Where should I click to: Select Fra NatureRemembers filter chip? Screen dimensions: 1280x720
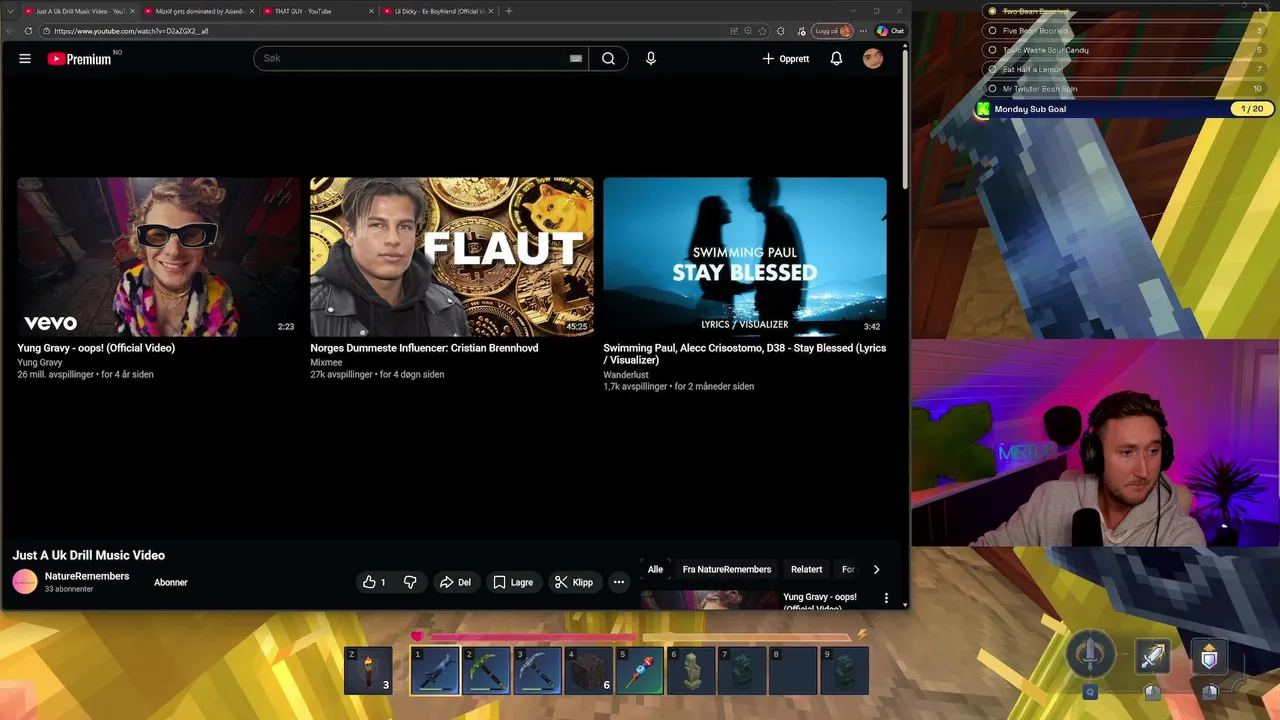pos(727,569)
